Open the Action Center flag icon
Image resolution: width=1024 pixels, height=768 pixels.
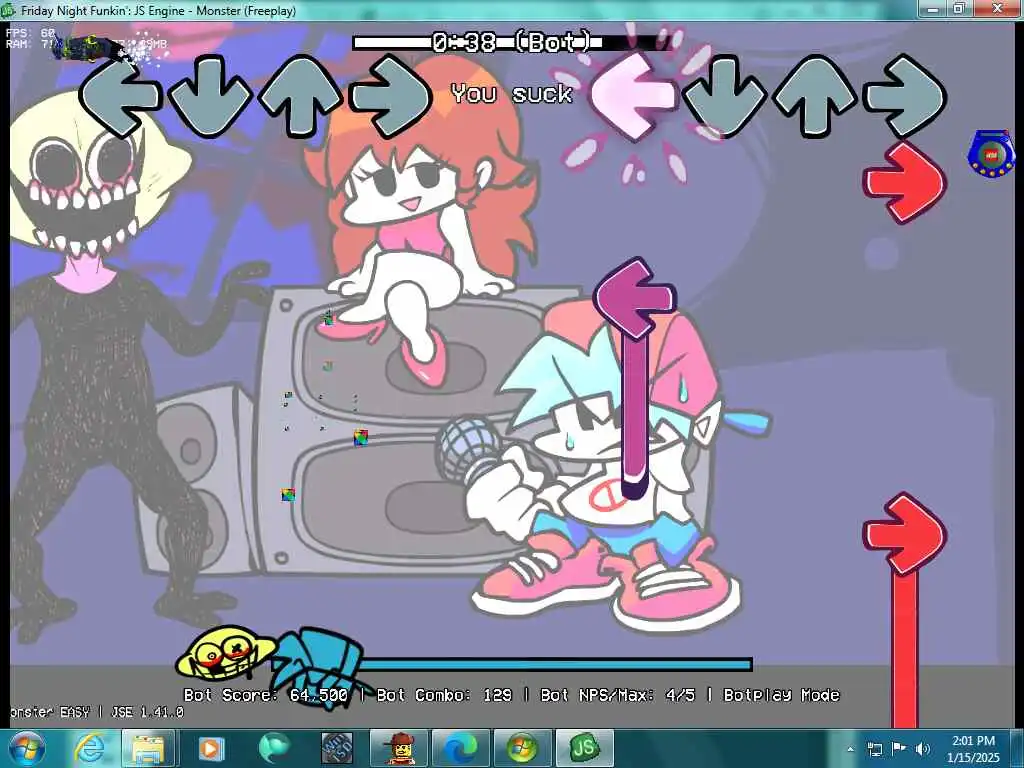(x=899, y=749)
